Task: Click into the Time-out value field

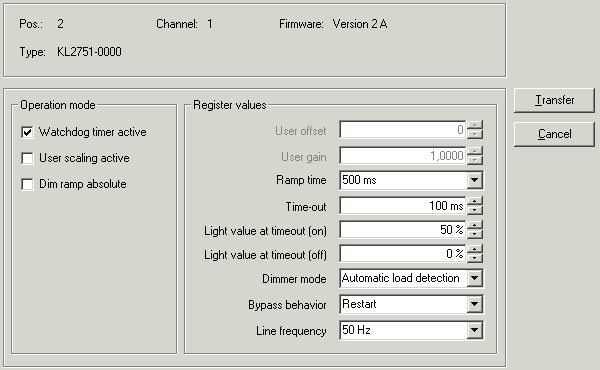Action: (403, 206)
